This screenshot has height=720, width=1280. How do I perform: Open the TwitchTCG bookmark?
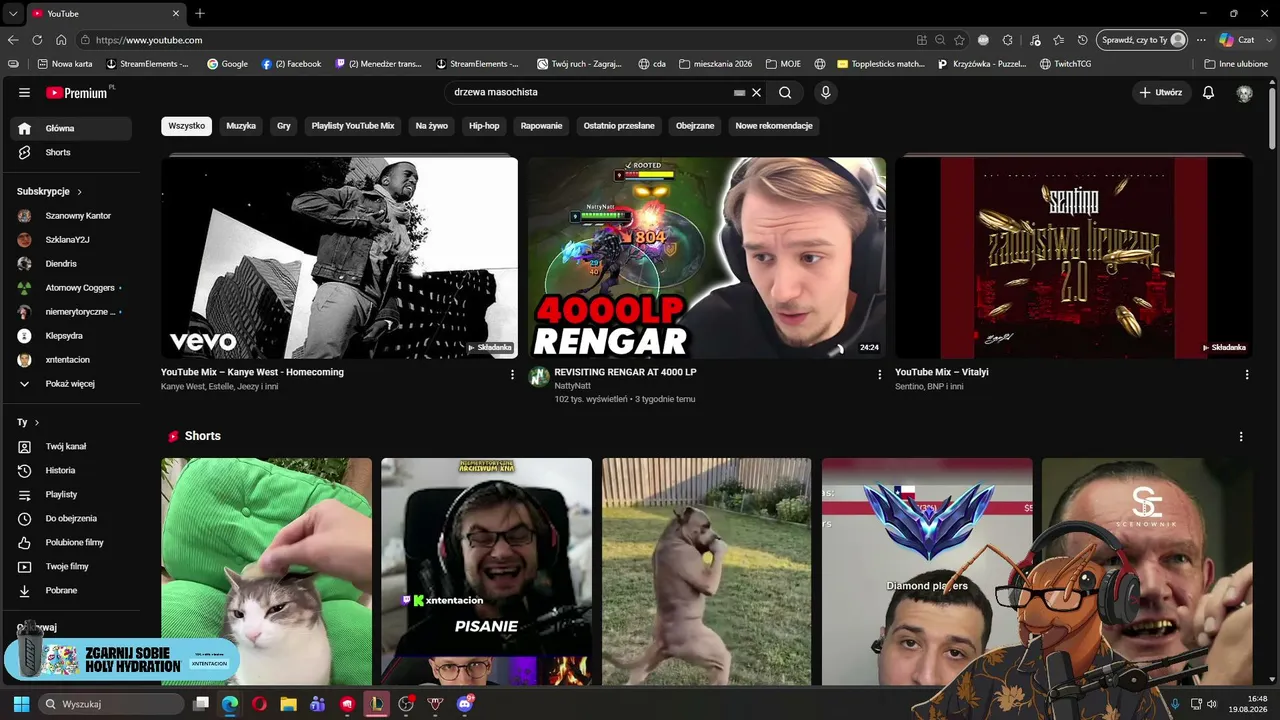(1065, 64)
